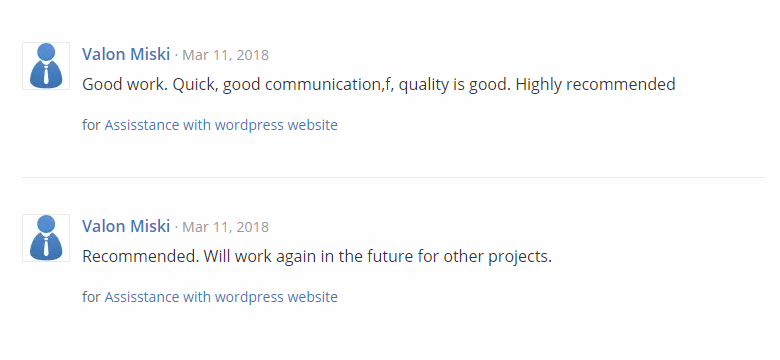
Task: Click the 'for' label in the bottom review
Action: click(92, 297)
